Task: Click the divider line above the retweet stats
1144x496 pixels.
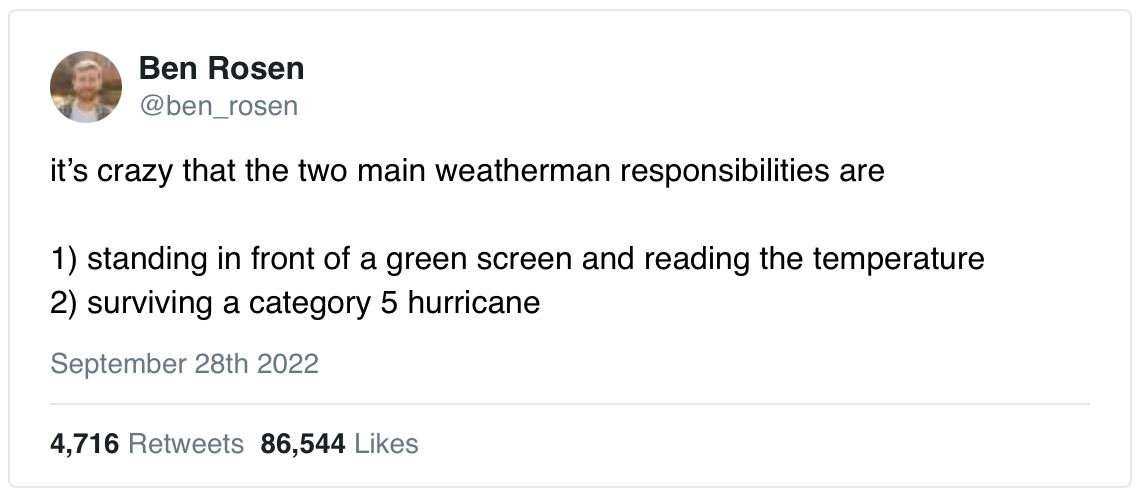Action: click(570, 404)
